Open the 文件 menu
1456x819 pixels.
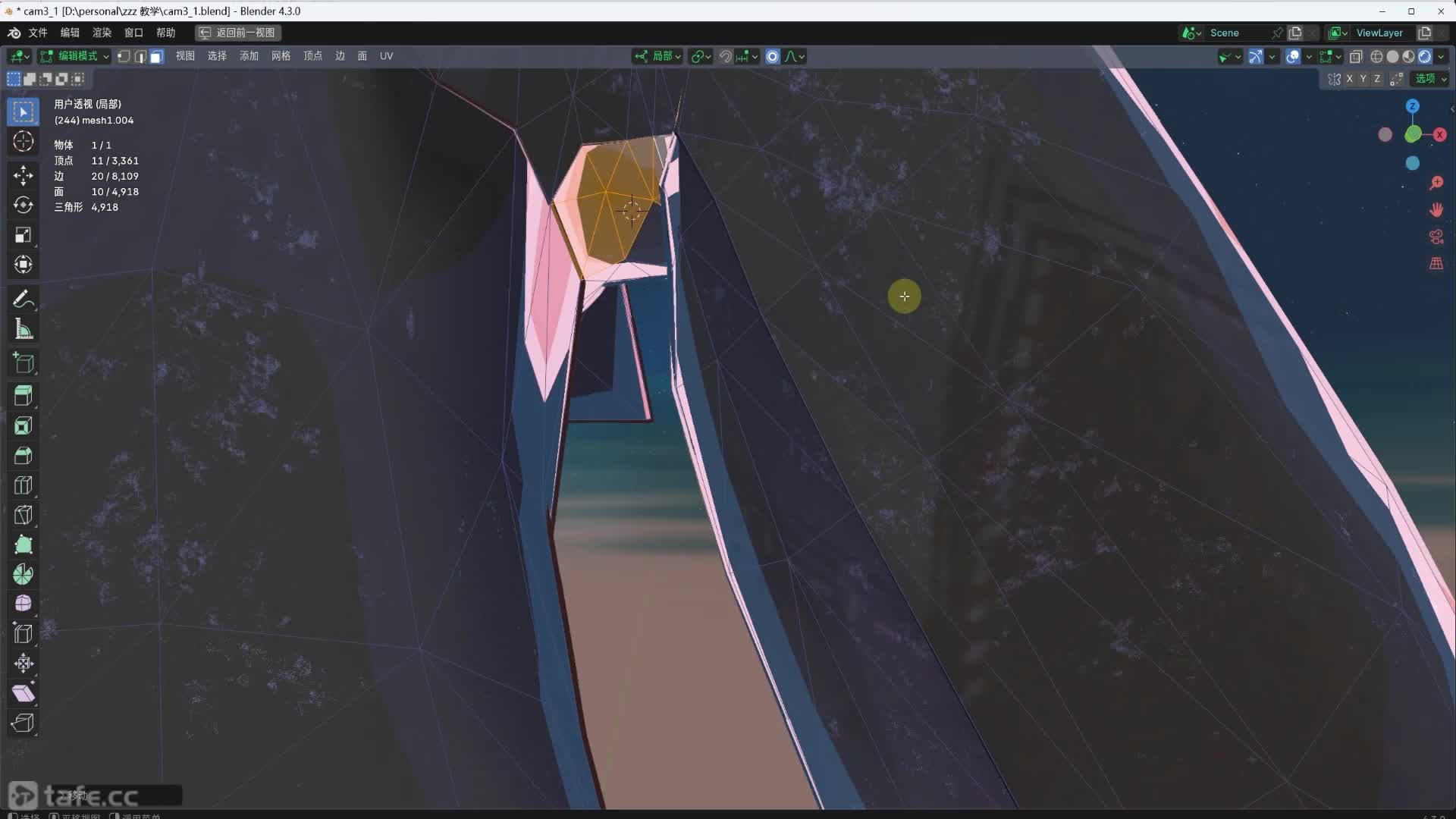coord(38,33)
